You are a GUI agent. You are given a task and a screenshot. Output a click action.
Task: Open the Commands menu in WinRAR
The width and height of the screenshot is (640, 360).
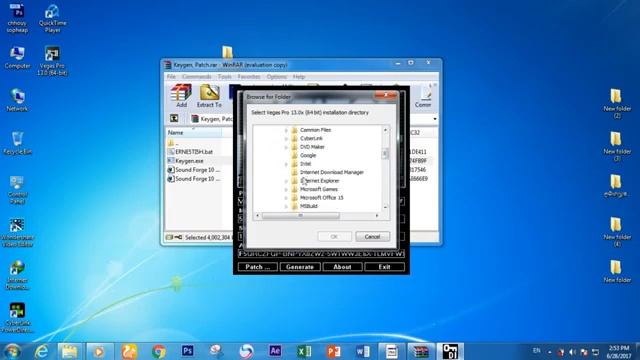point(197,77)
